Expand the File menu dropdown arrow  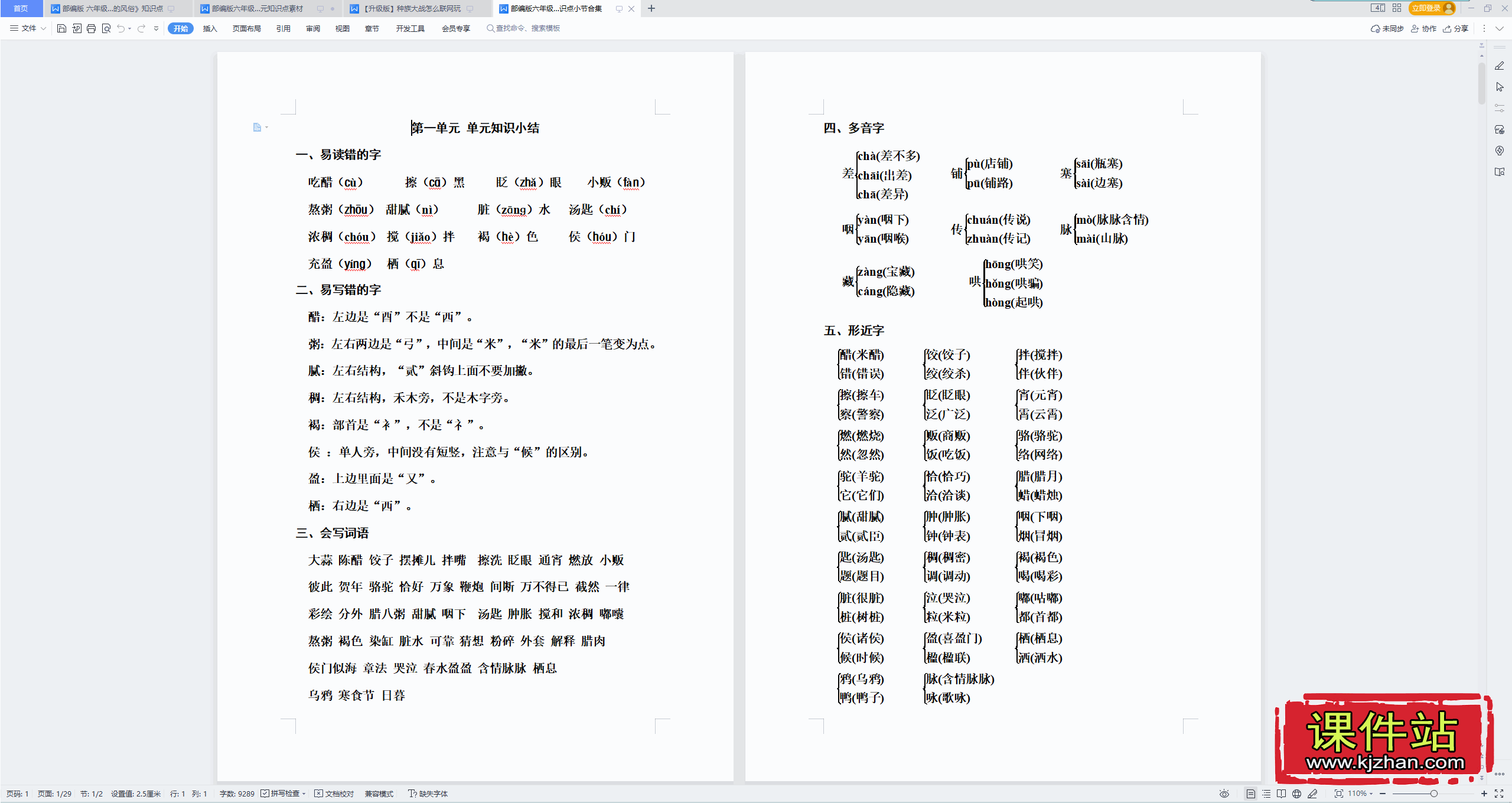pos(43,28)
